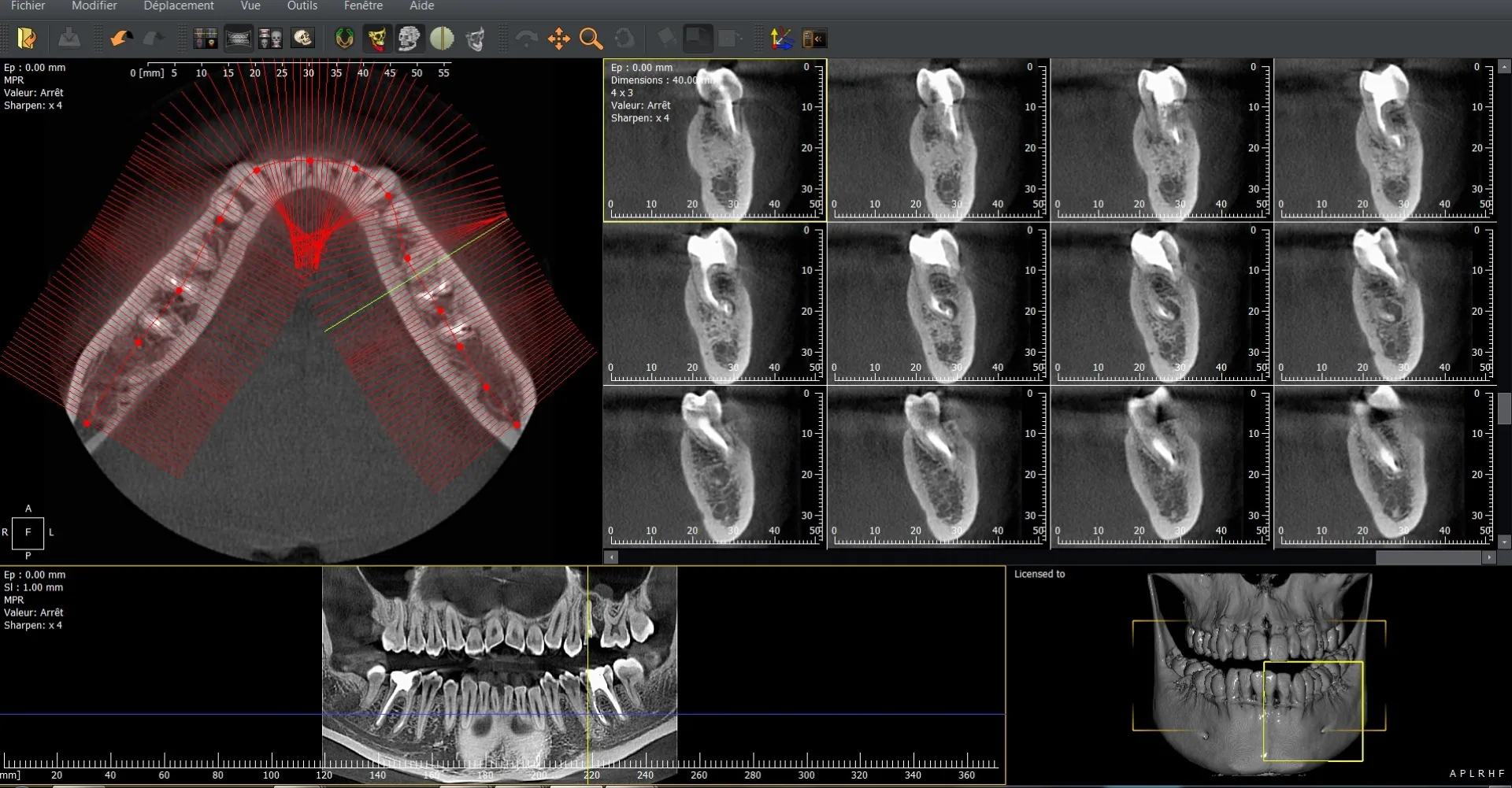The width and height of the screenshot is (1512, 788).
Task: Click the 3D orientation axes icon
Action: tap(780, 38)
